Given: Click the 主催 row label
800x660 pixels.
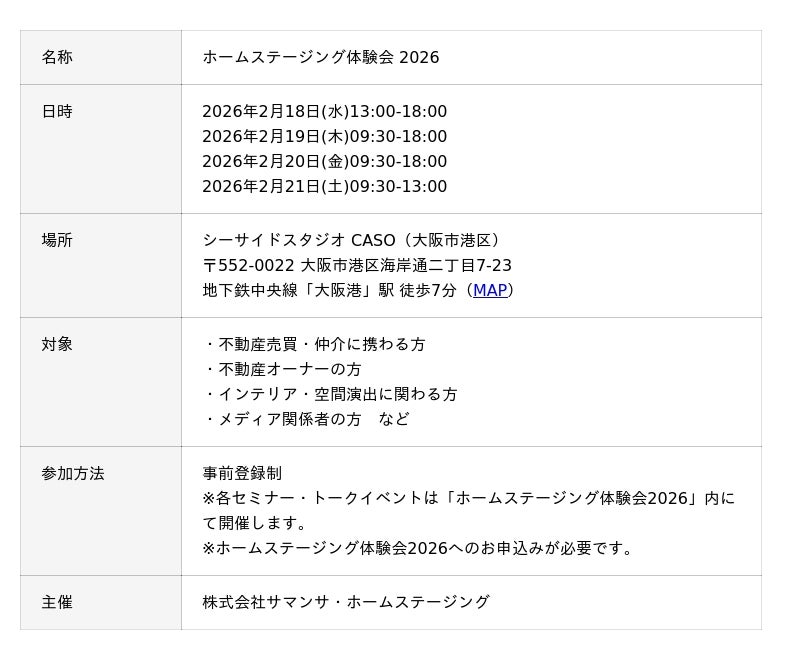Looking at the screenshot, I should click(x=57, y=602).
